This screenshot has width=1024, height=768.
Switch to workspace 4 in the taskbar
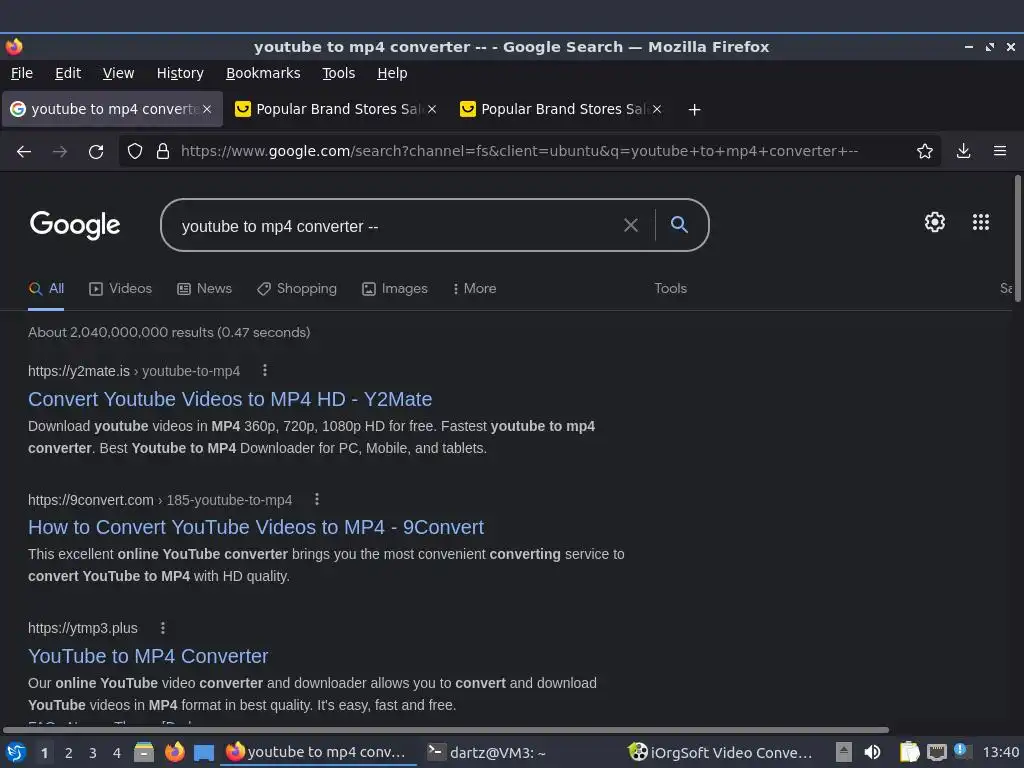coord(117,753)
